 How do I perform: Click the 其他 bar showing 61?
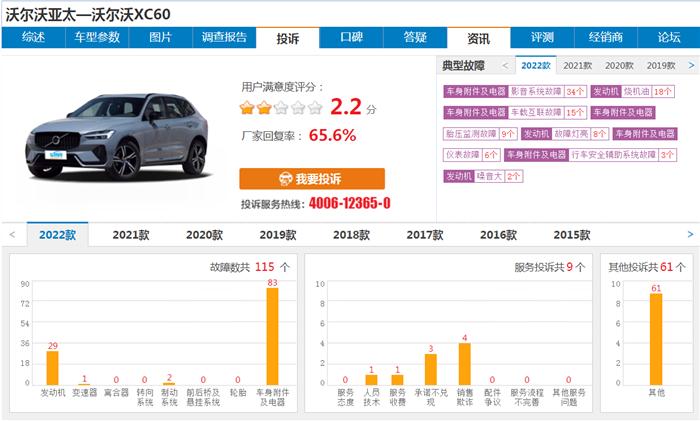coord(656,339)
